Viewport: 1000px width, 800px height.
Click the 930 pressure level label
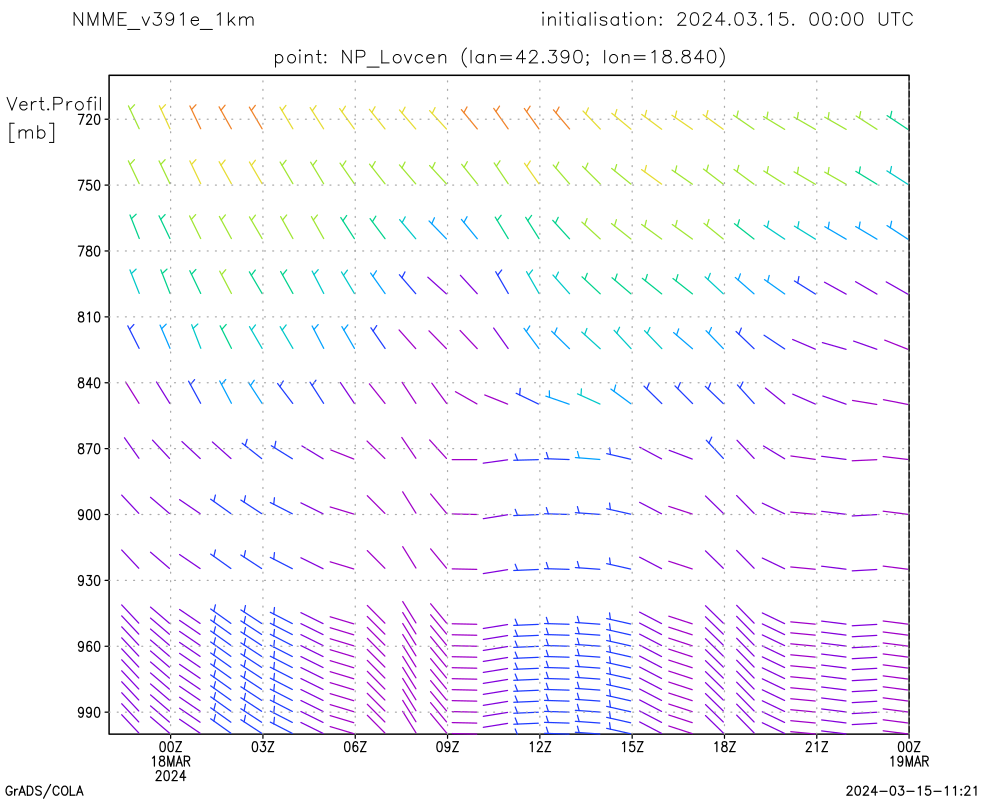(89, 581)
